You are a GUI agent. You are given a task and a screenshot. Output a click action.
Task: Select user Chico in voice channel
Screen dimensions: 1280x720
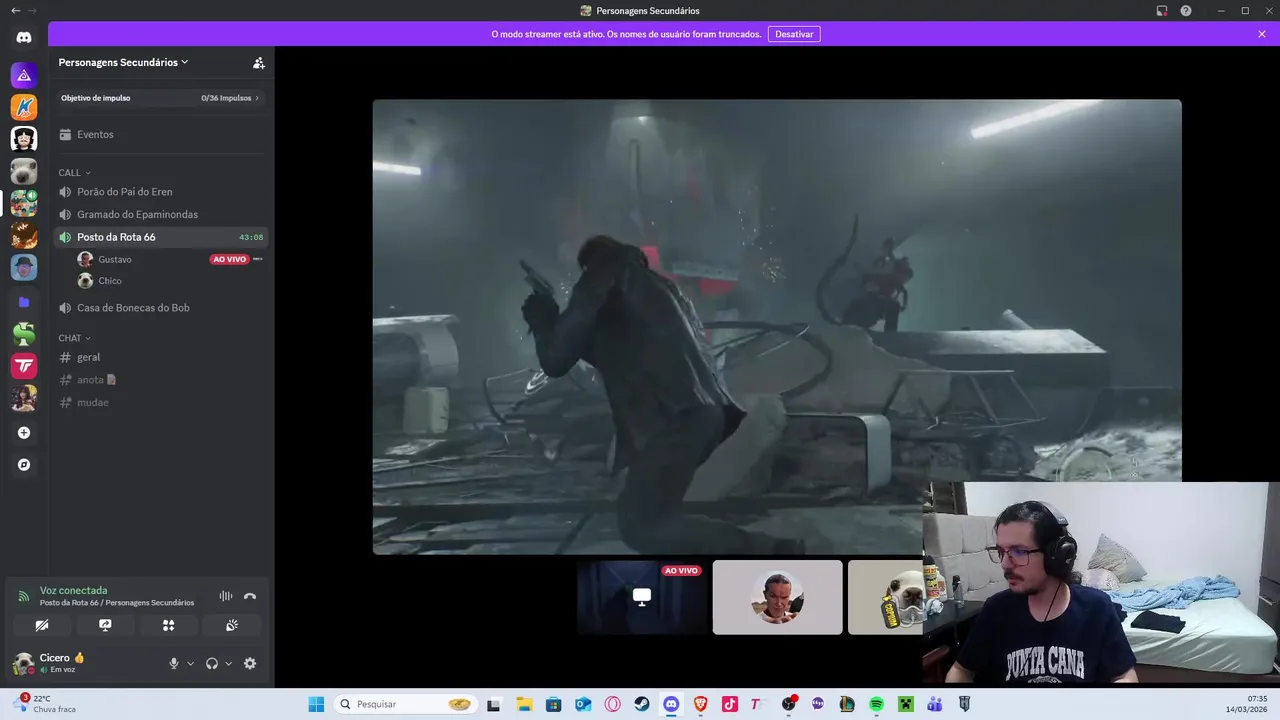[x=109, y=281]
